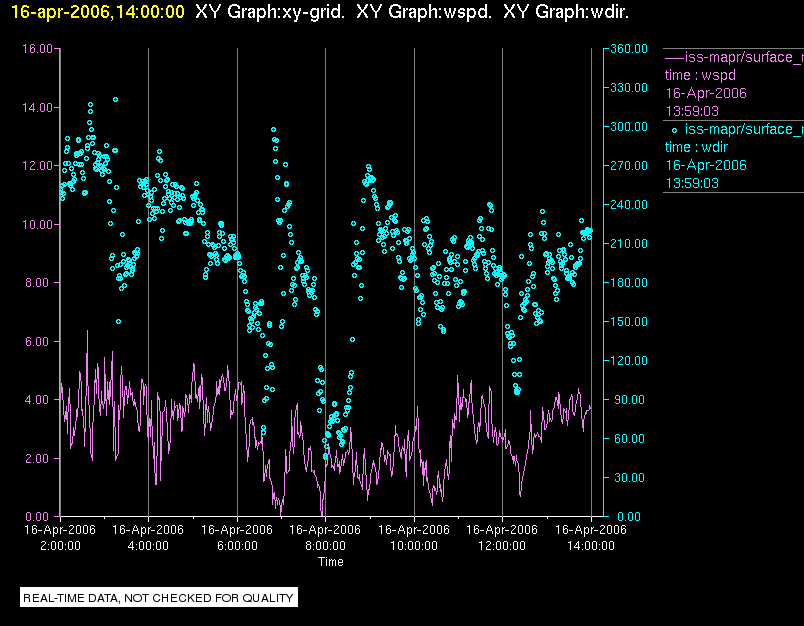Click the 13:59:03 time under wdir legend
804x626 pixels.
692,184
